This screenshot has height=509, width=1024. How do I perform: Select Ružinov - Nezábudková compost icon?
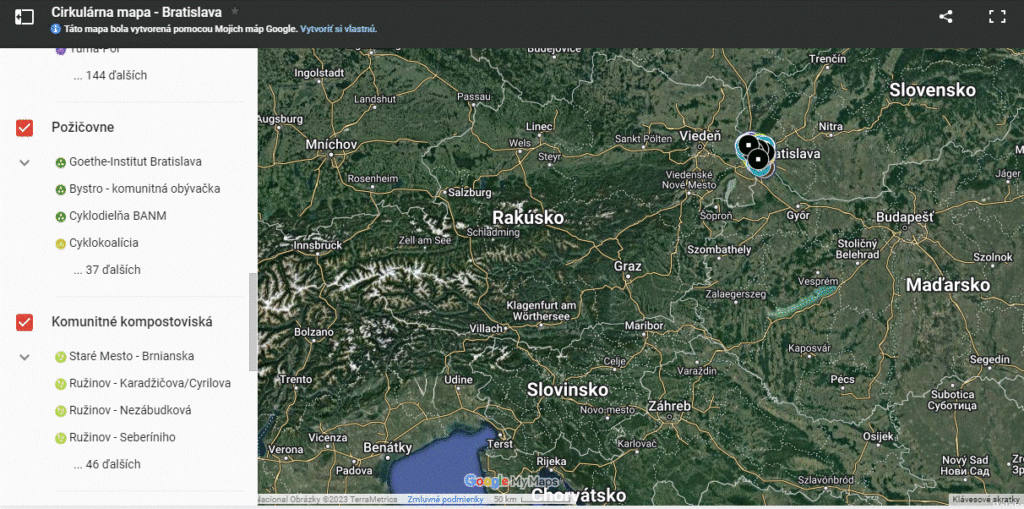[x=60, y=411]
